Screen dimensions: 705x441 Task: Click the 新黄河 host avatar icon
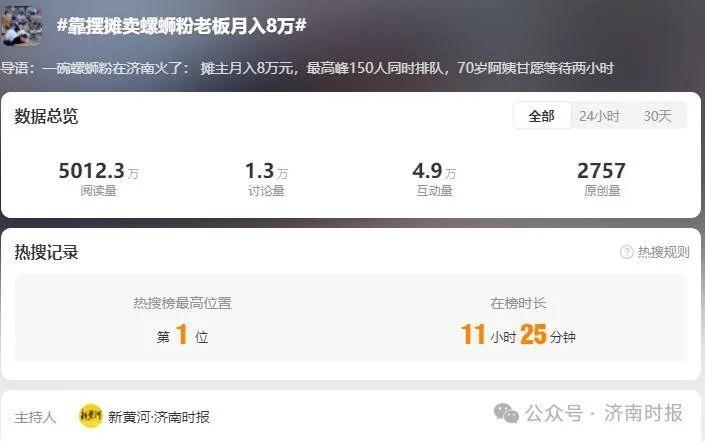click(91, 416)
